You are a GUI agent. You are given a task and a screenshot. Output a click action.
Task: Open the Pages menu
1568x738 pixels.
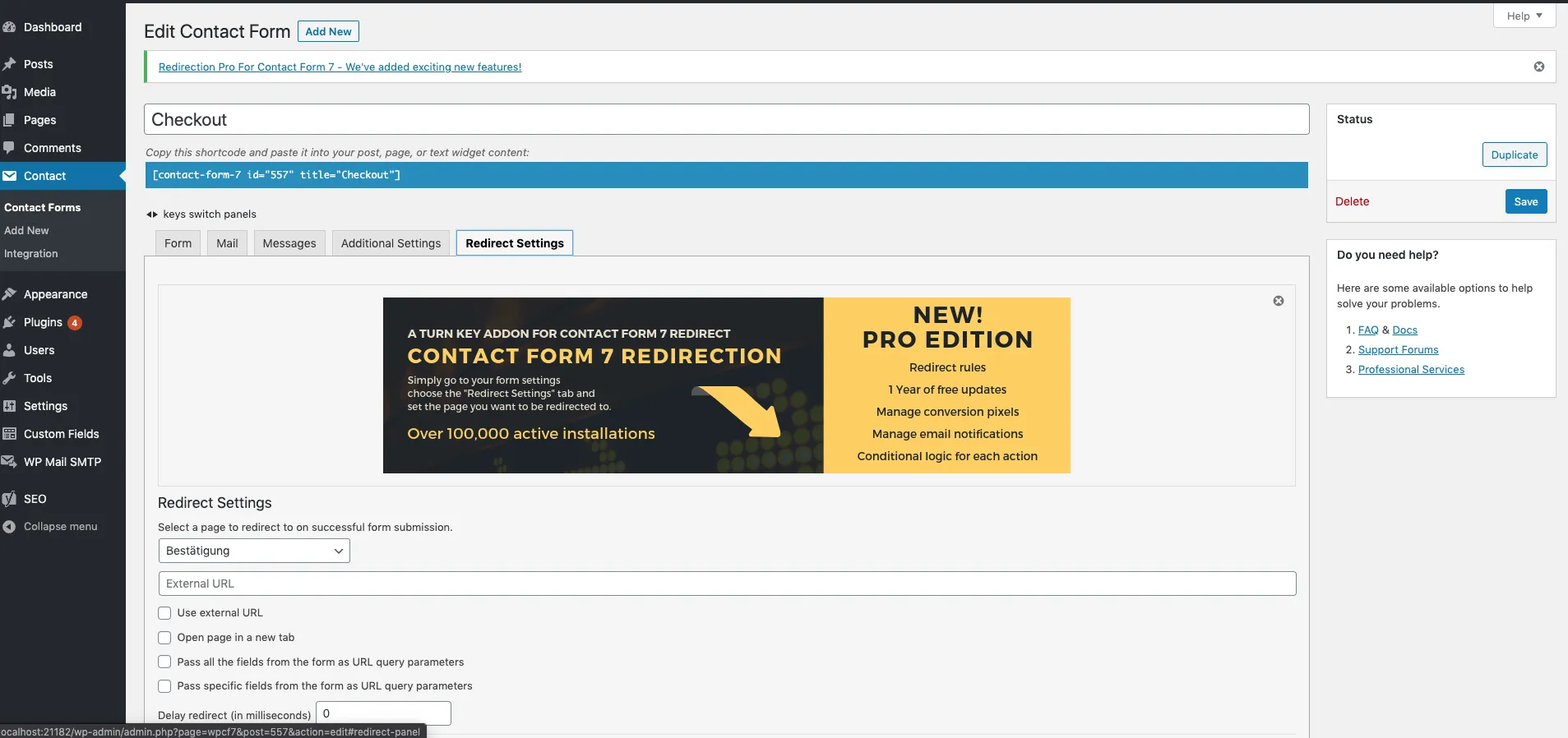[x=39, y=120]
